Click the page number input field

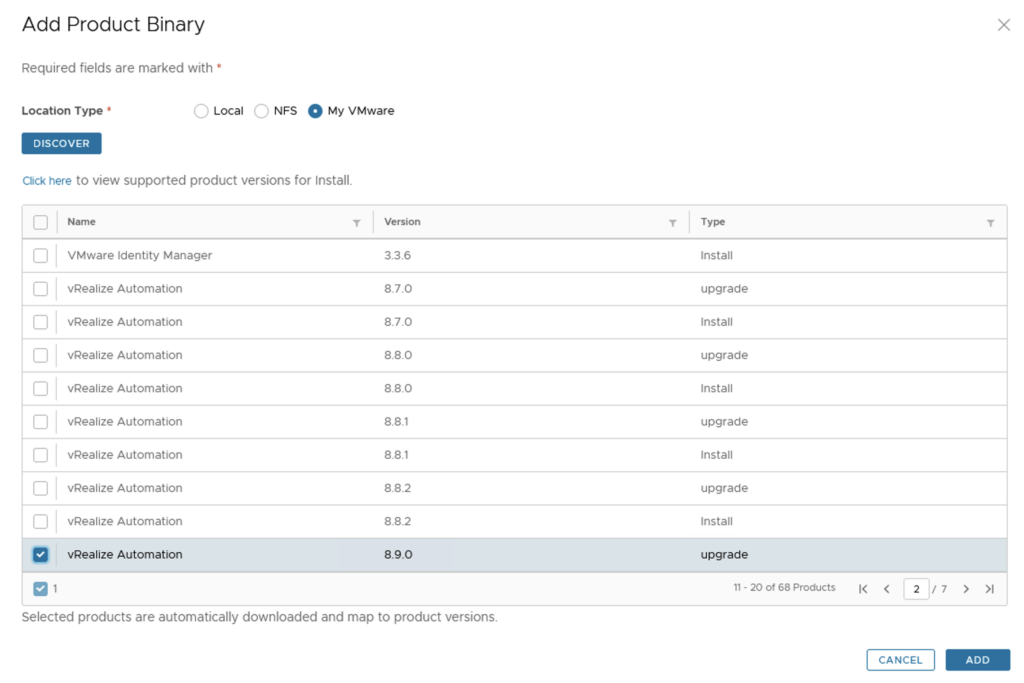point(915,589)
